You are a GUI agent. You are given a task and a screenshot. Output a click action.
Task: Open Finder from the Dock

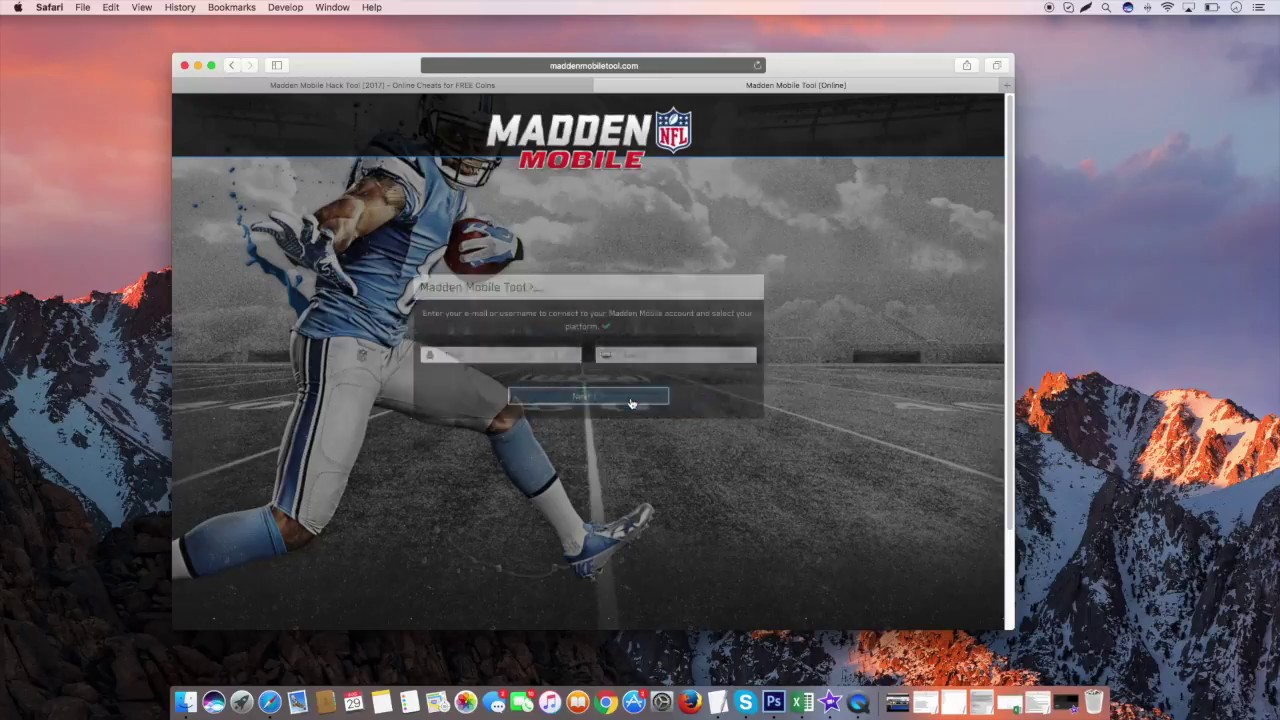point(186,702)
